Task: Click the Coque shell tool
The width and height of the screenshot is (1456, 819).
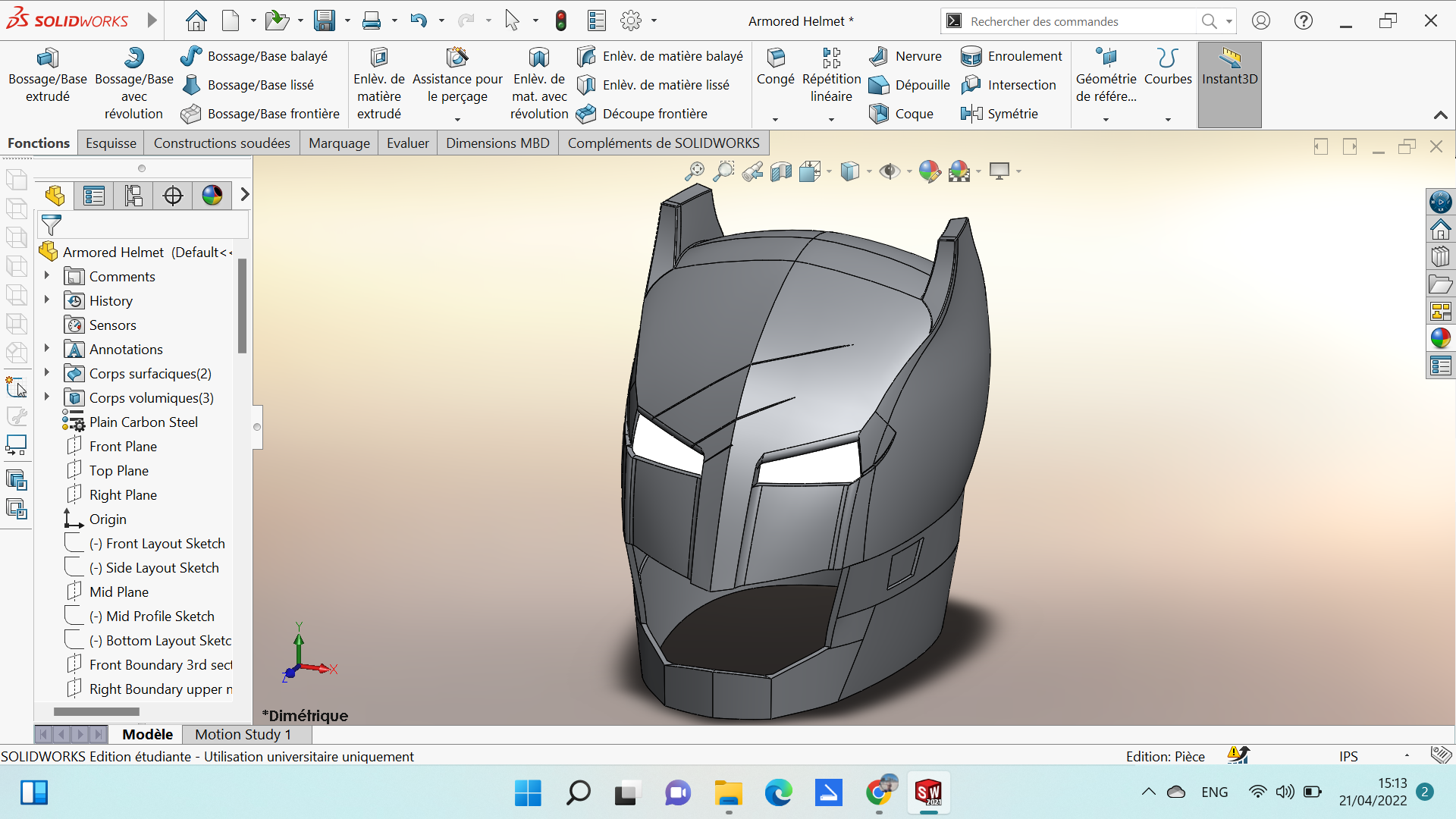Action: (901, 114)
